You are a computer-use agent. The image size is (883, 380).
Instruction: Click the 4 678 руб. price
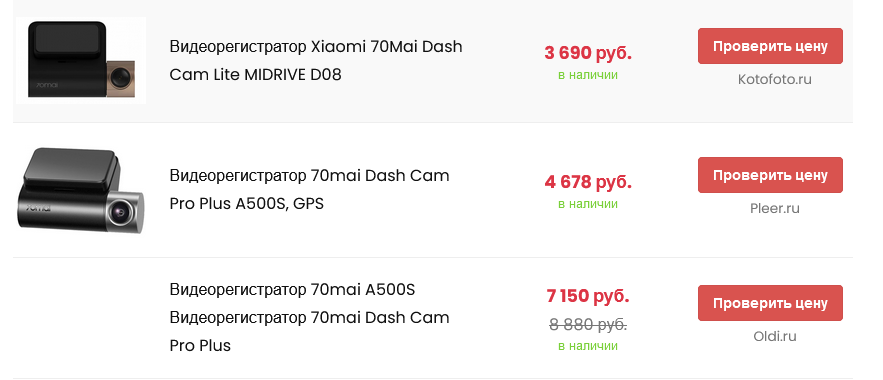coord(588,182)
